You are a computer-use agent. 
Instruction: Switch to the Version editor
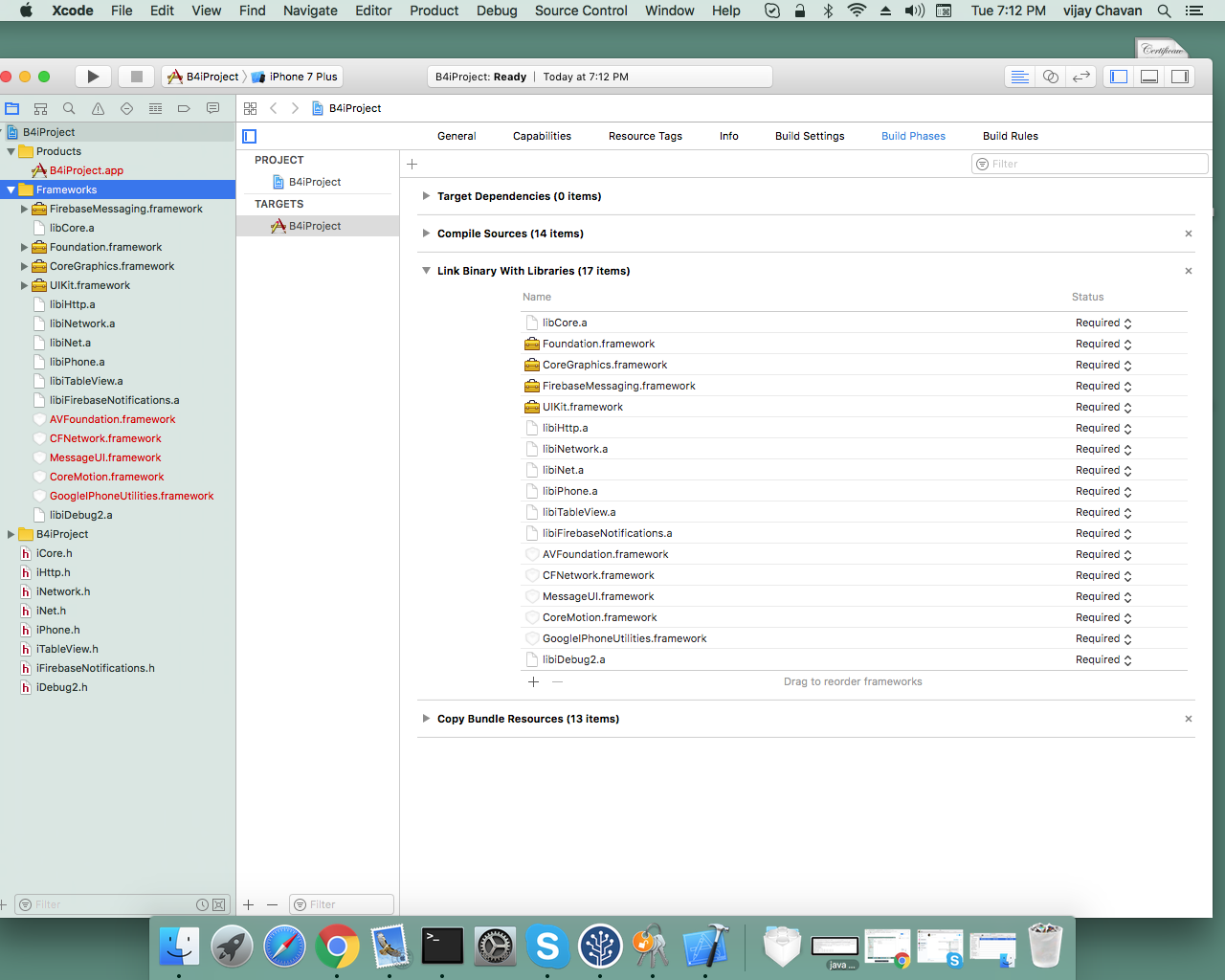click(1081, 77)
